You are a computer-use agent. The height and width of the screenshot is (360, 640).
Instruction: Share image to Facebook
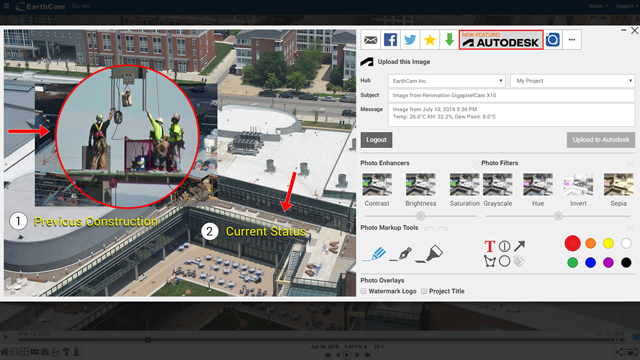click(390, 40)
